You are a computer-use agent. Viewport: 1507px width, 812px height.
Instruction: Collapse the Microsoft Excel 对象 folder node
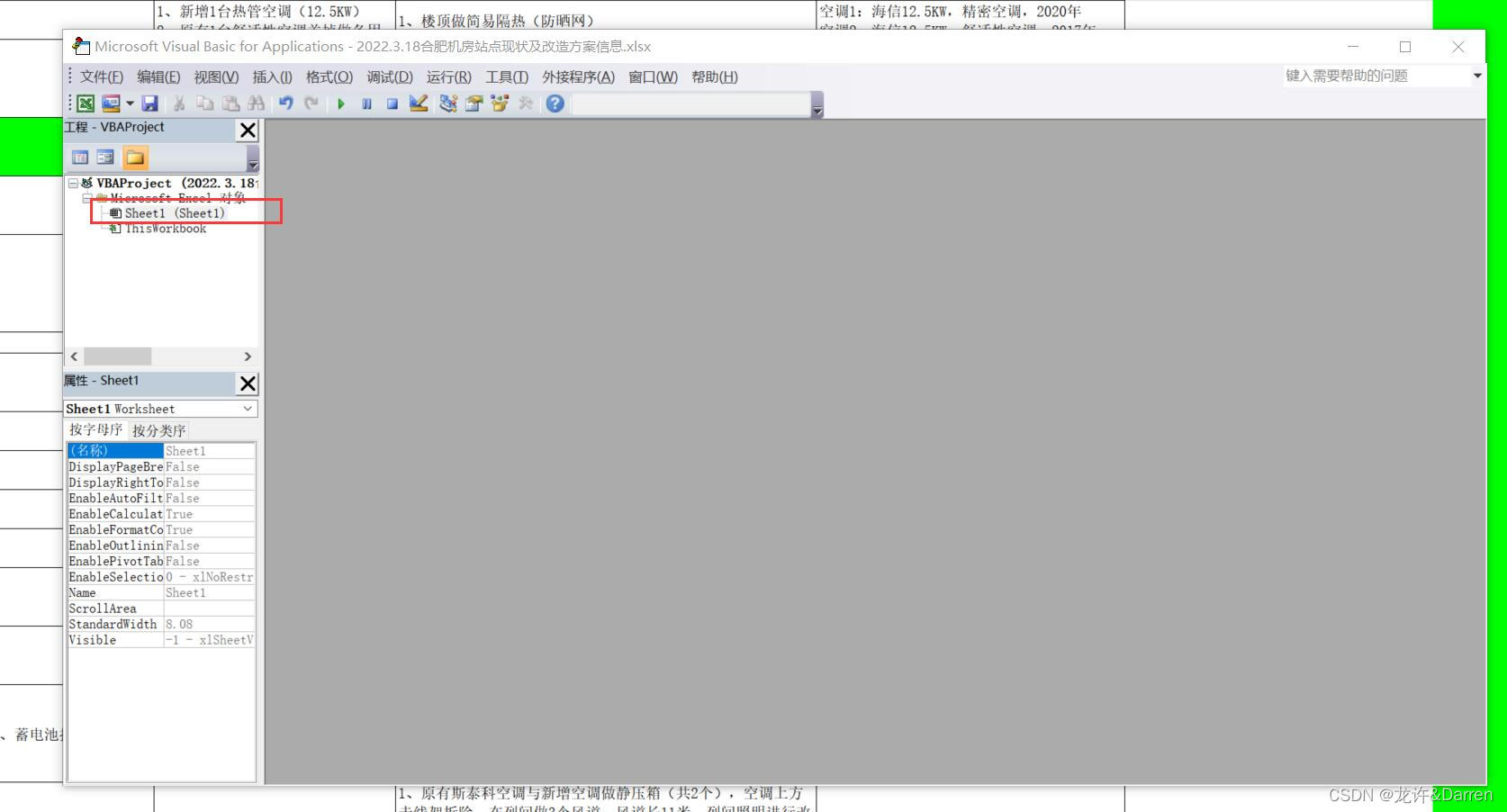point(87,198)
